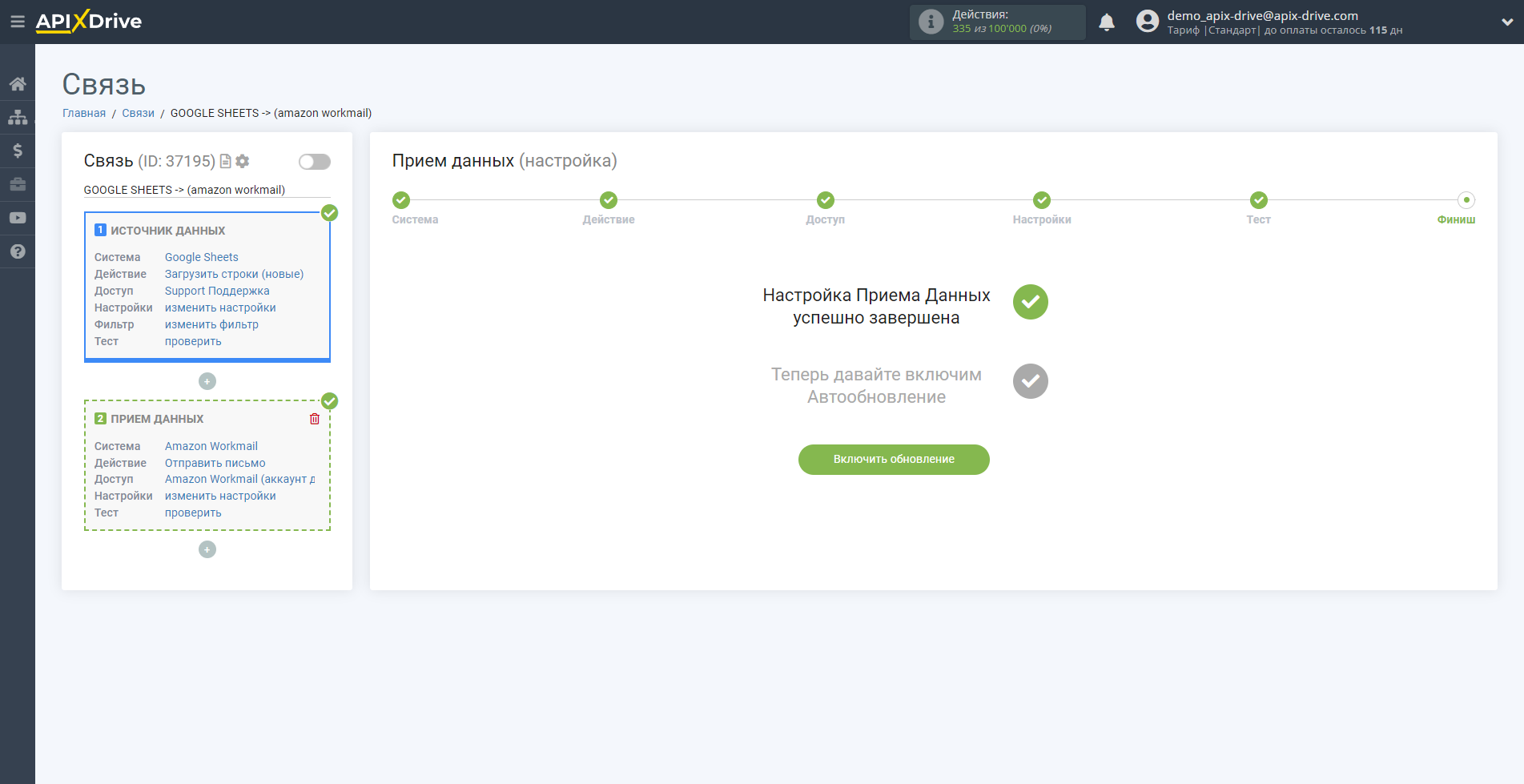Open Support Поддержка access link
Viewport: 1524px width, 784px height.
(217, 291)
